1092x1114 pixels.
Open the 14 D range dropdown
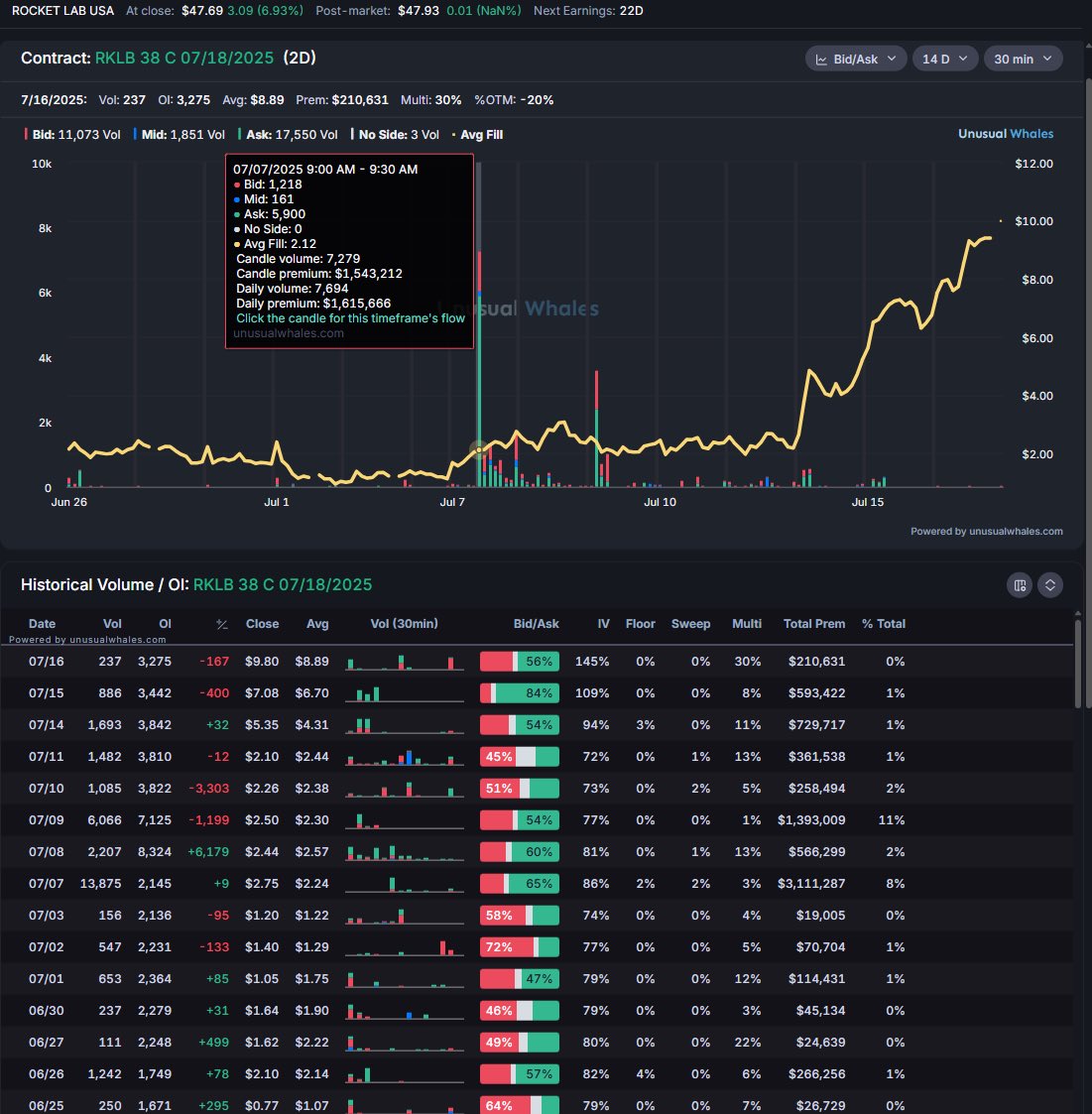(x=945, y=59)
